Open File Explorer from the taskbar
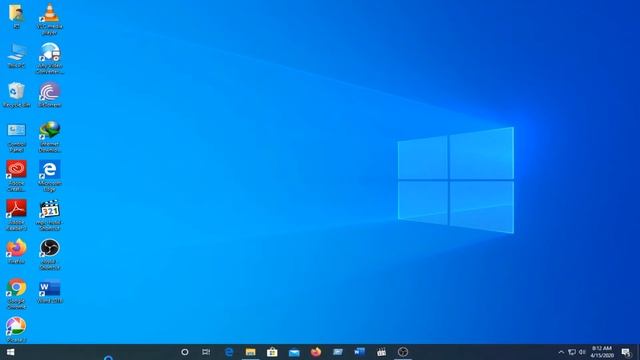Viewport: 640px width, 360px height. pos(251,352)
